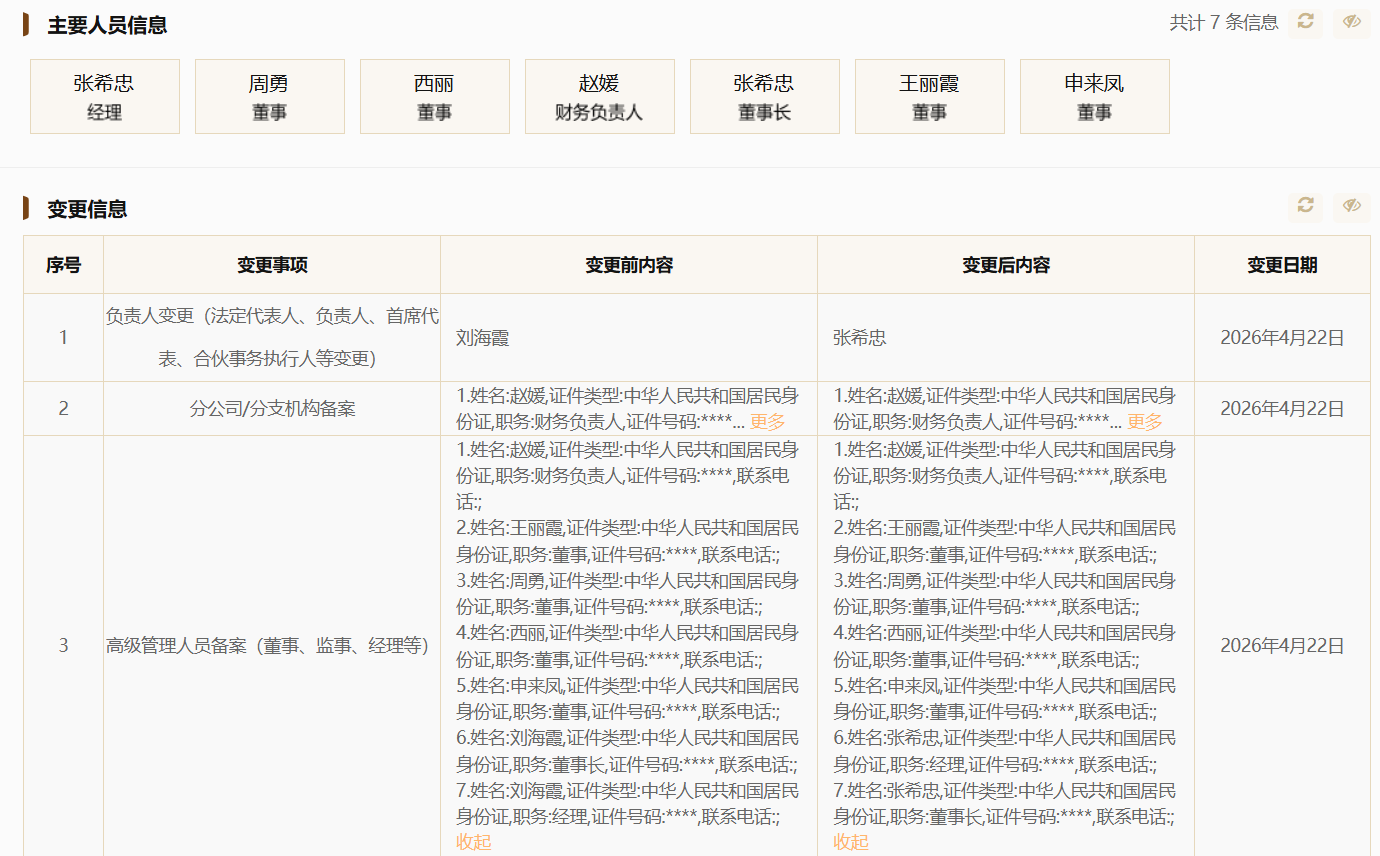1380x856 pixels.
Task: Open 周勇 董事 personnel card
Action: (270, 96)
